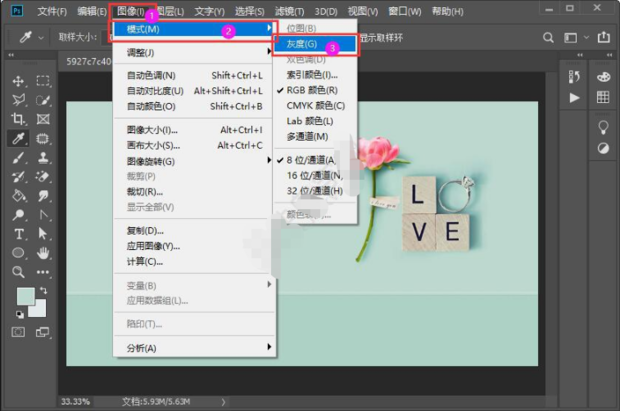Open the three-dots Edit Toolbar button
Image resolution: width=620 pixels, height=411 pixels.
43,272
